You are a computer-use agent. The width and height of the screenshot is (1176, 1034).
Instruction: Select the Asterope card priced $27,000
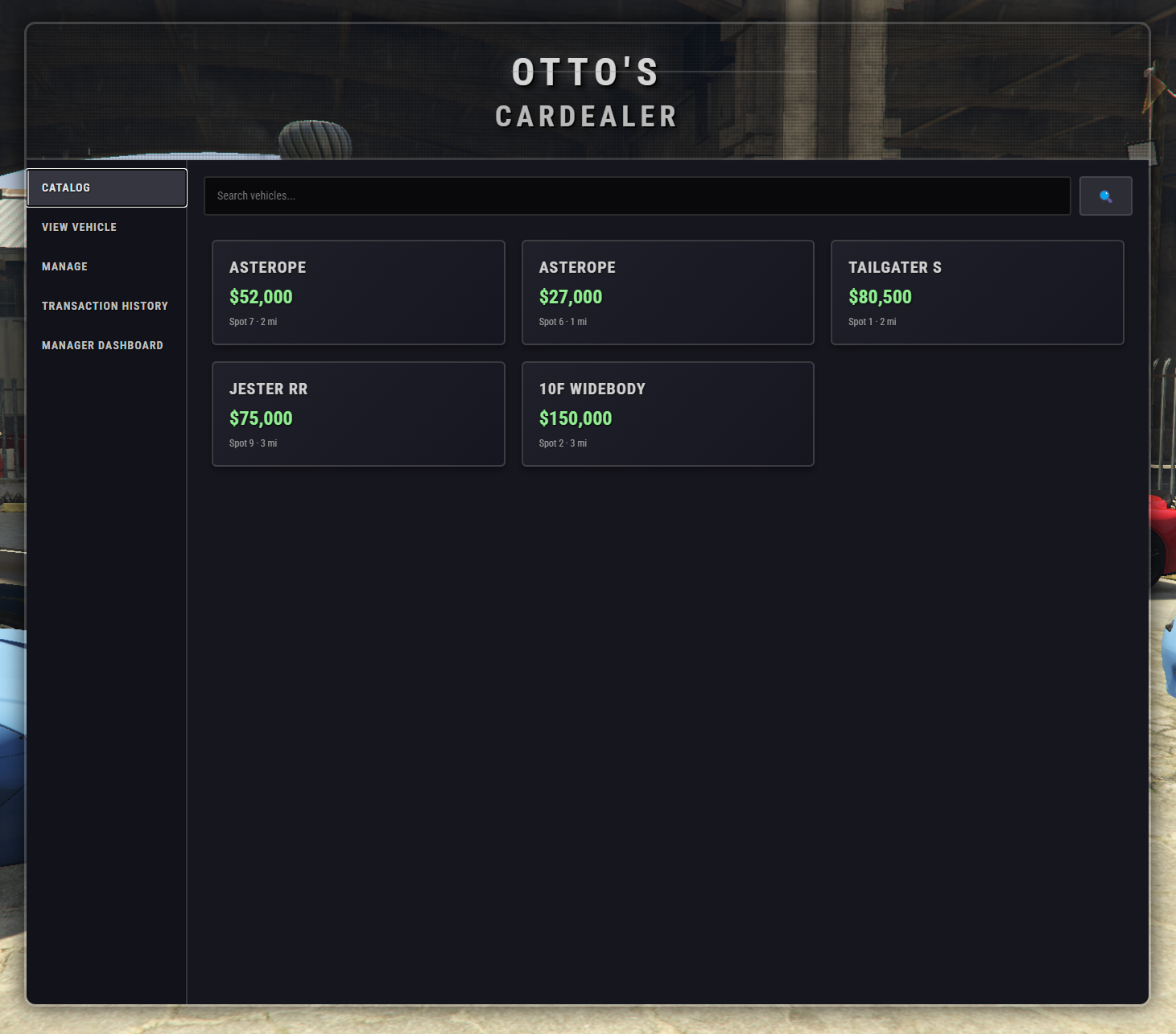[x=668, y=292]
